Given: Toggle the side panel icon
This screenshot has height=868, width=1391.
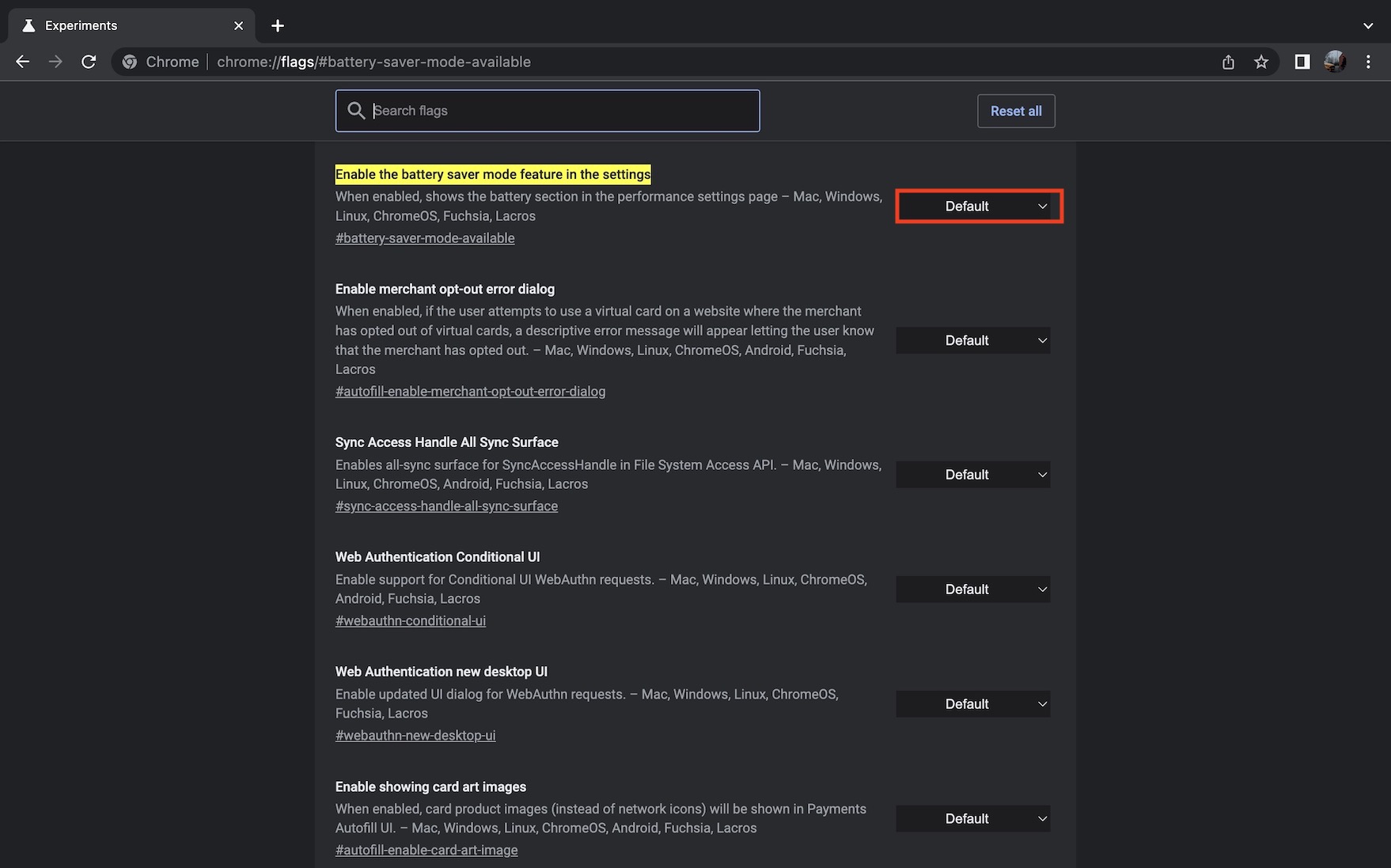Looking at the screenshot, I should coord(1302,62).
